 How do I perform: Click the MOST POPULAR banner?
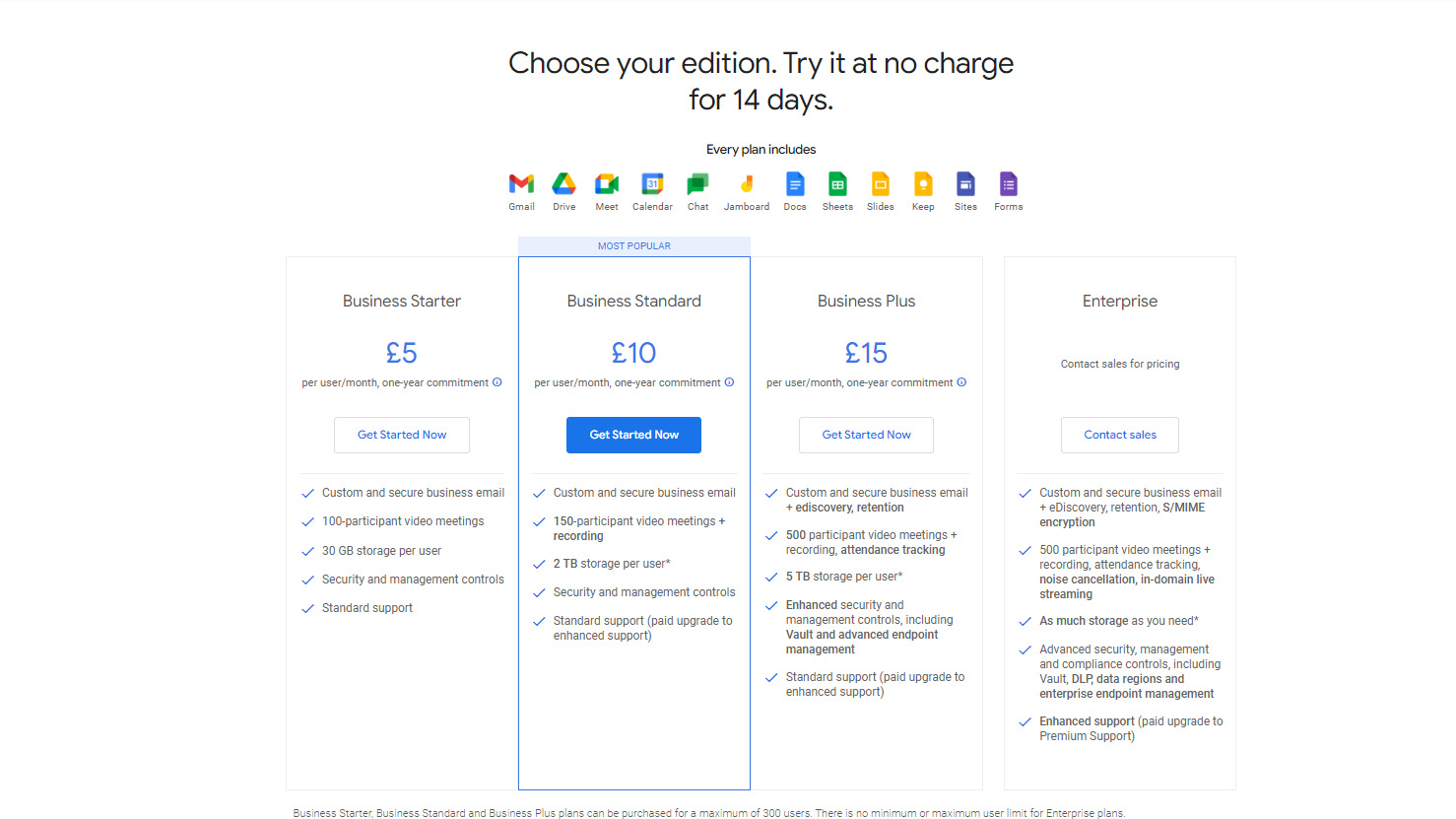[633, 245]
